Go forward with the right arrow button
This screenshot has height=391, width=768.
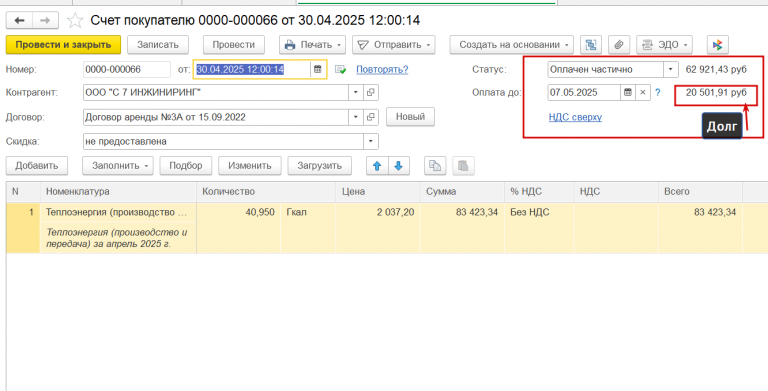(45, 20)
